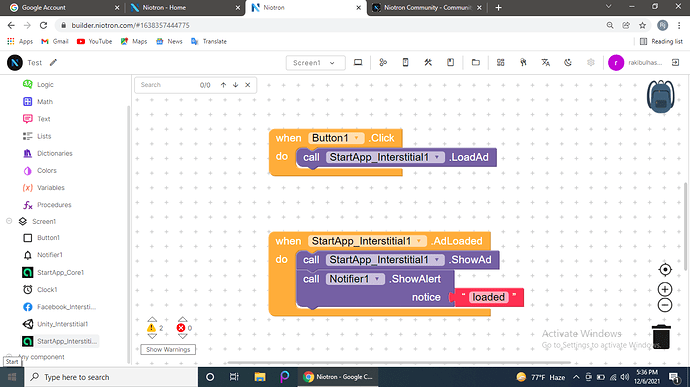Zoom out with the minus icon
690x387 pixels.
(665, 305)
